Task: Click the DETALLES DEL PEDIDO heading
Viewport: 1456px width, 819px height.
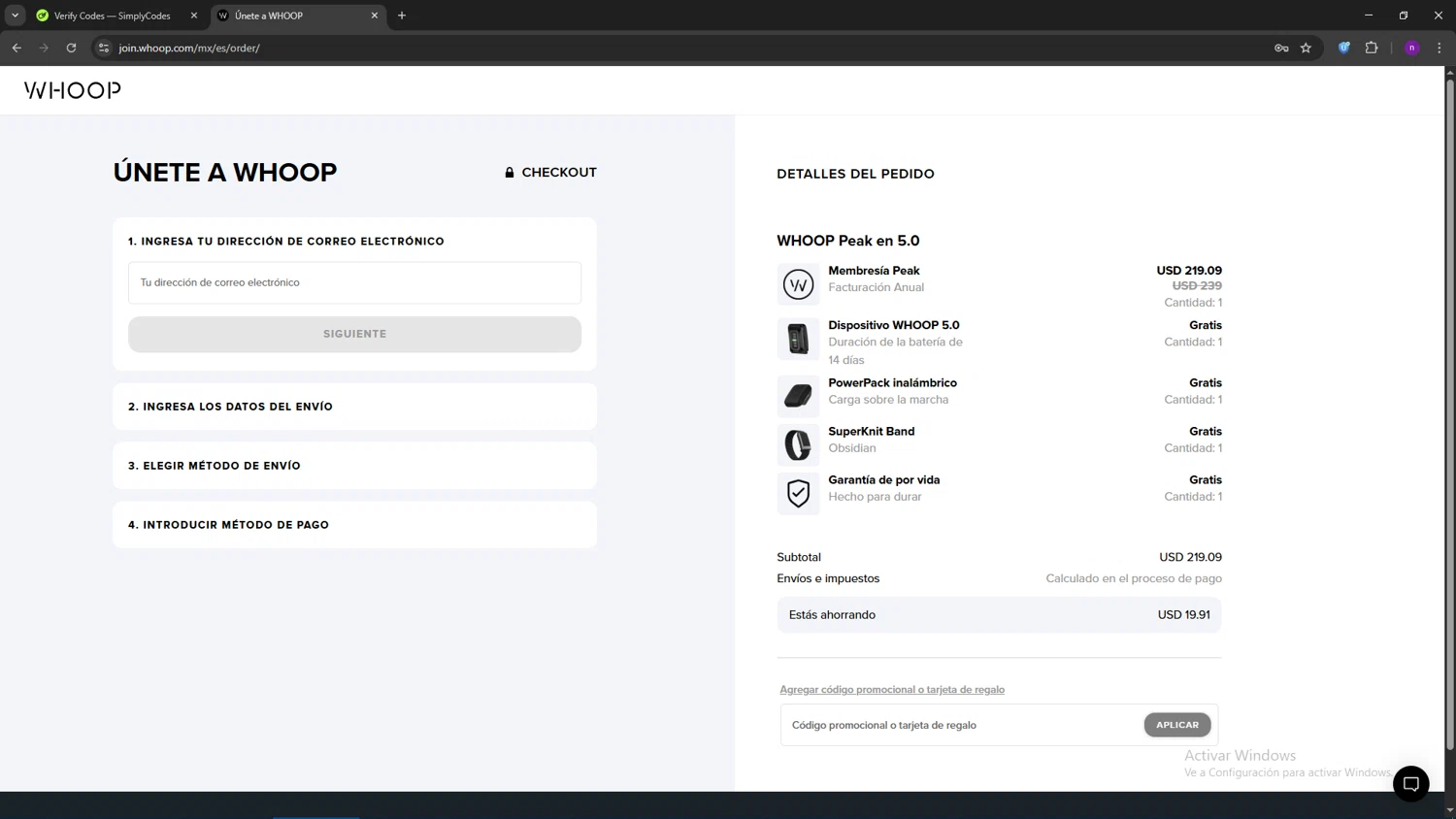Action: coord(855,174)
